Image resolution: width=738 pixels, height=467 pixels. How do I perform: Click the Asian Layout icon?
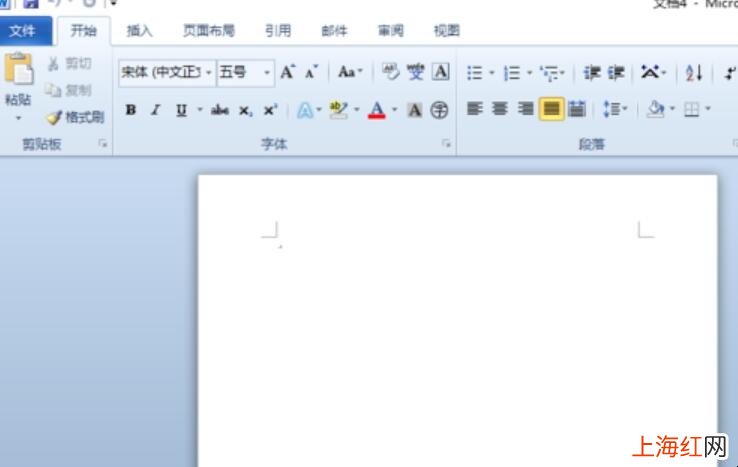[650, 73]
